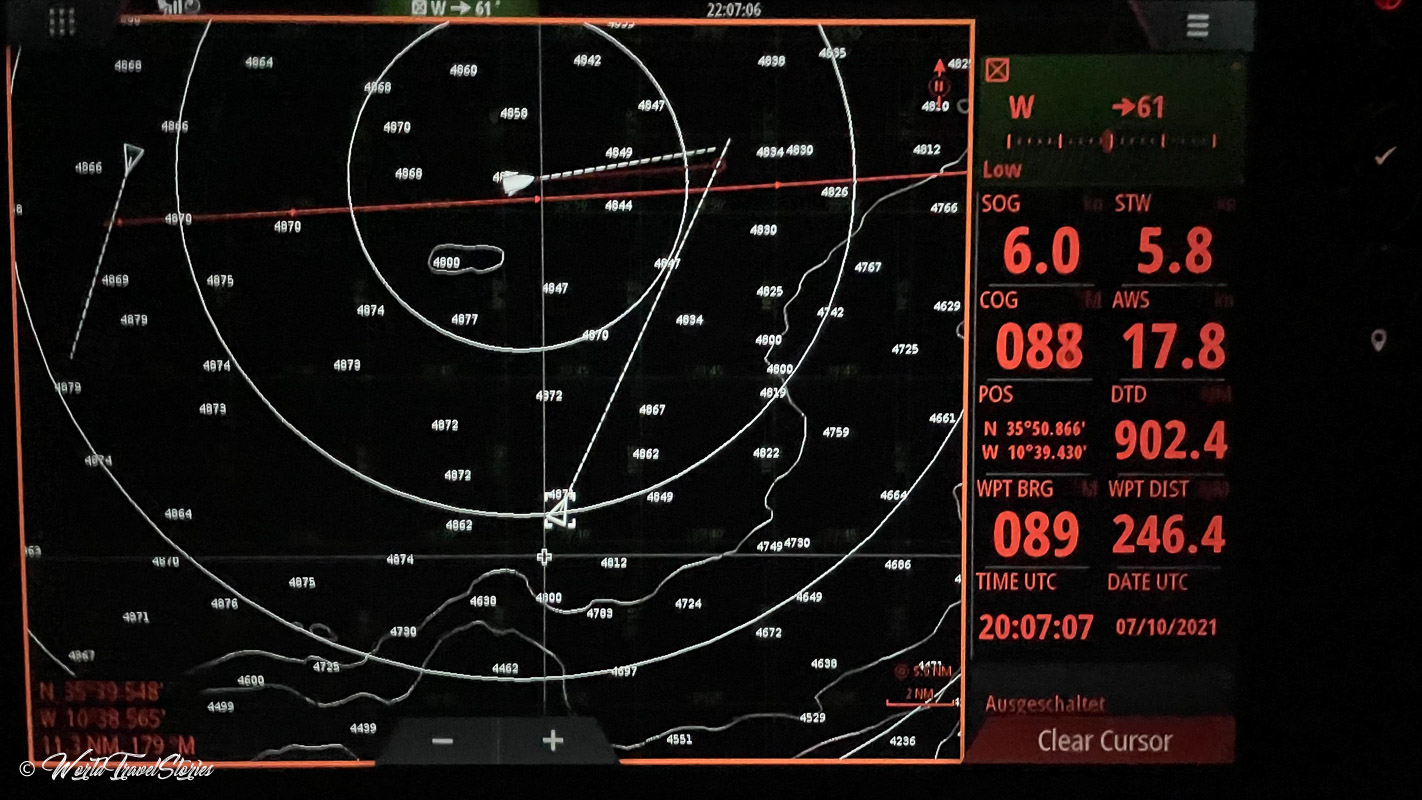Select the COG 088 data field
1422x800 pixels.
click(x=1038, y=335)
